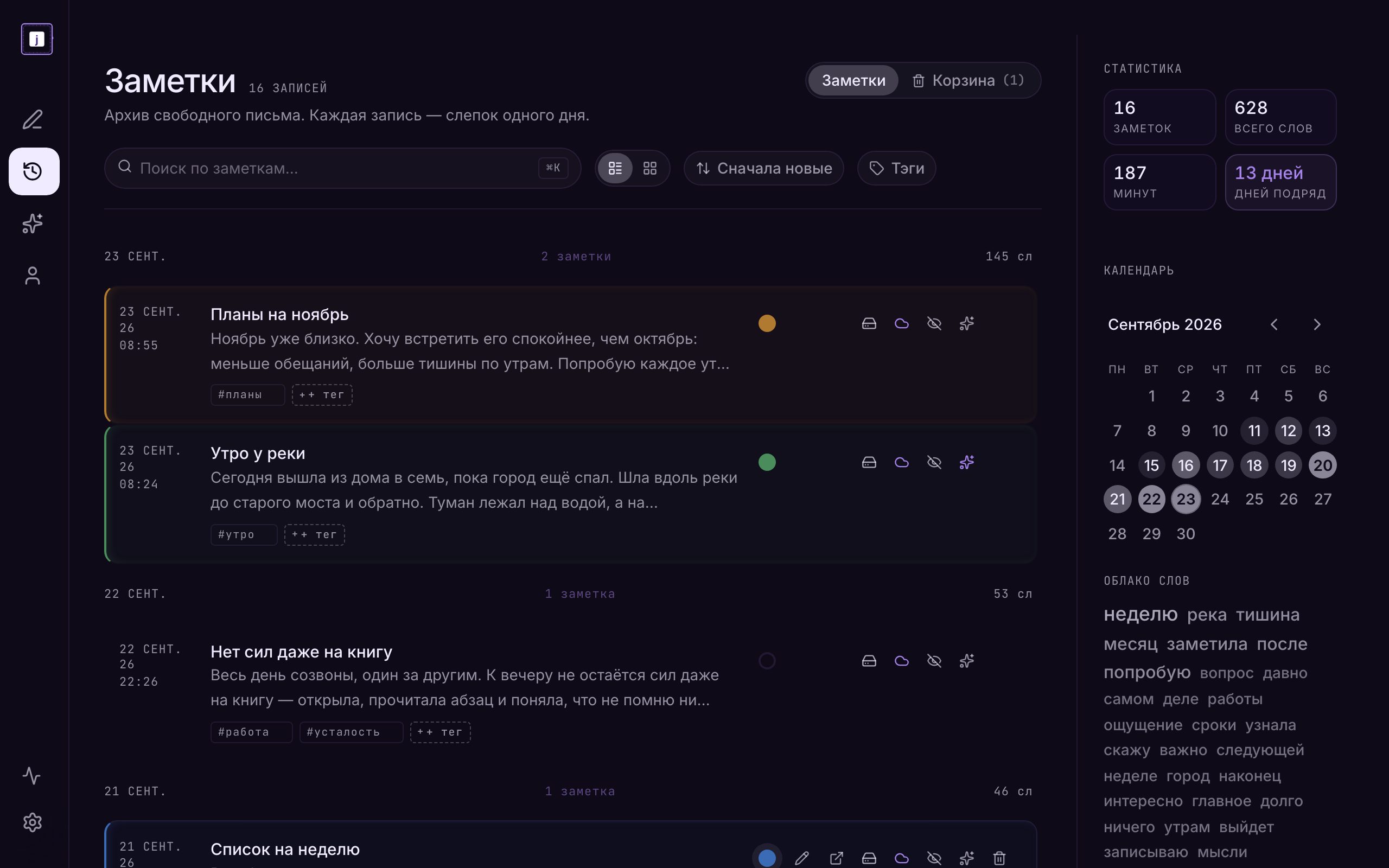Switch to list view layout
This screenshot has width=1389, height=868.
615,168
